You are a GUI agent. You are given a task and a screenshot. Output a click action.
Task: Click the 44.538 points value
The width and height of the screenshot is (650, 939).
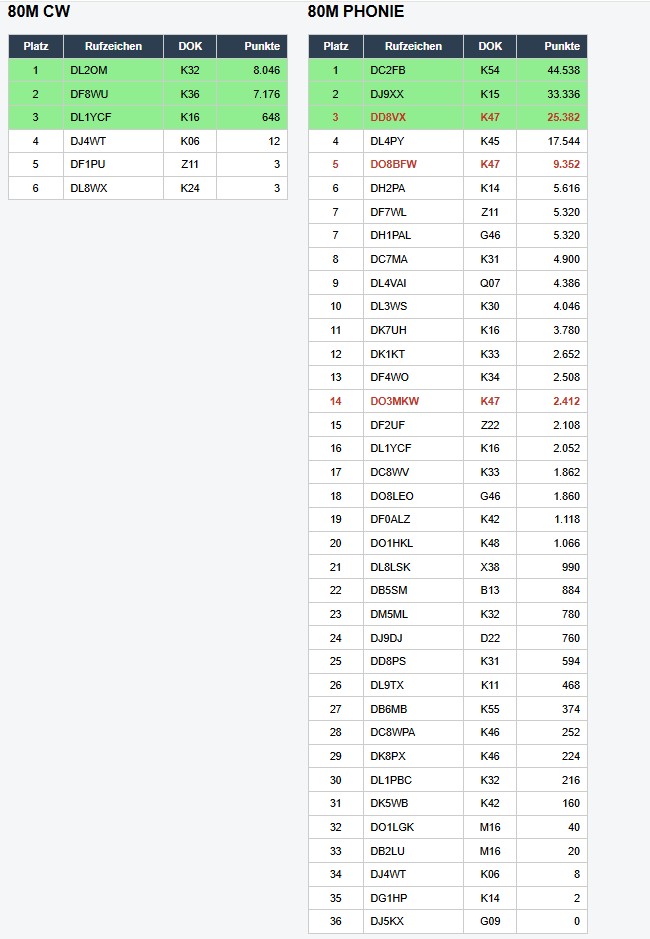pyautogui.click(x=563, y=70)
